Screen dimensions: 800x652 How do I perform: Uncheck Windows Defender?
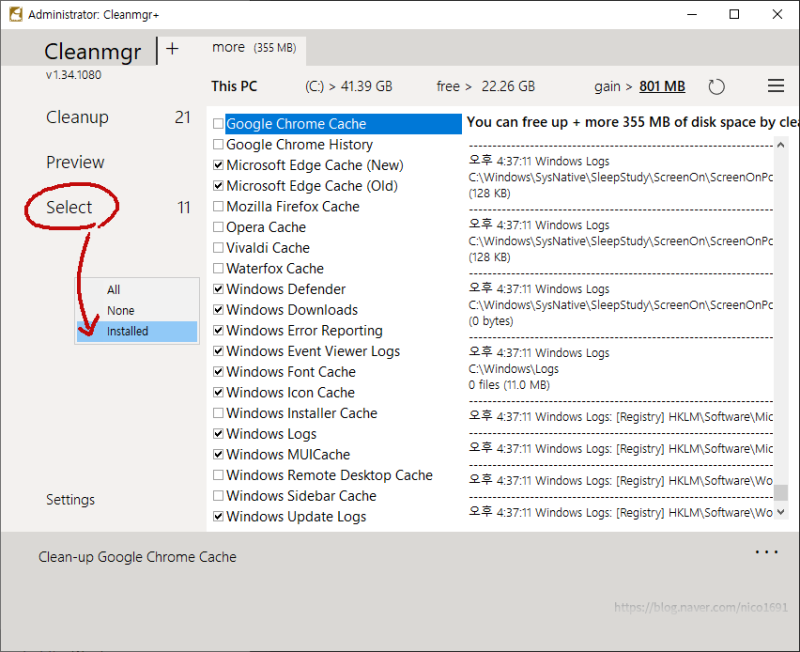(218, 289)
